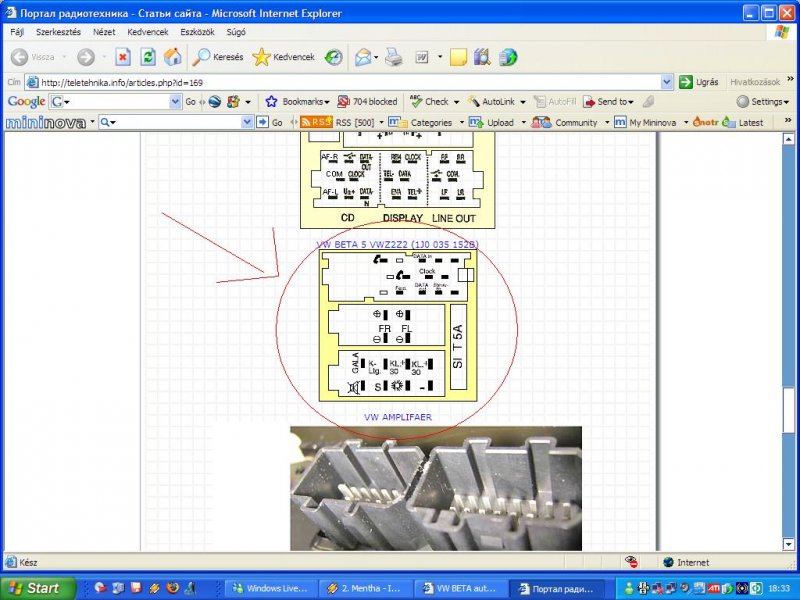Launch the Messenger globe icon

click(508, 57)
